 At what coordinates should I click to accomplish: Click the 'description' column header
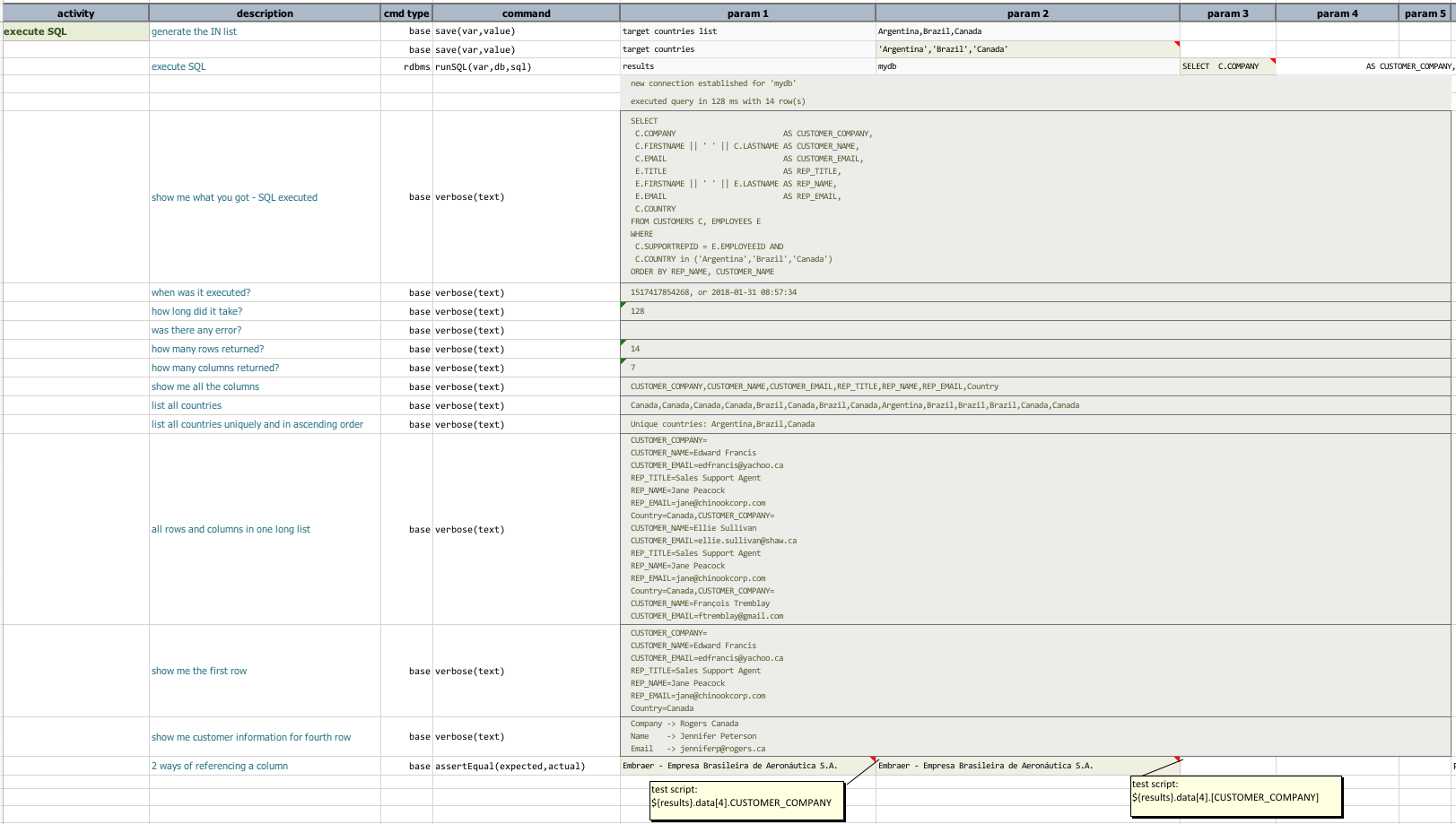pyautogui.click(x=265, y=13)
